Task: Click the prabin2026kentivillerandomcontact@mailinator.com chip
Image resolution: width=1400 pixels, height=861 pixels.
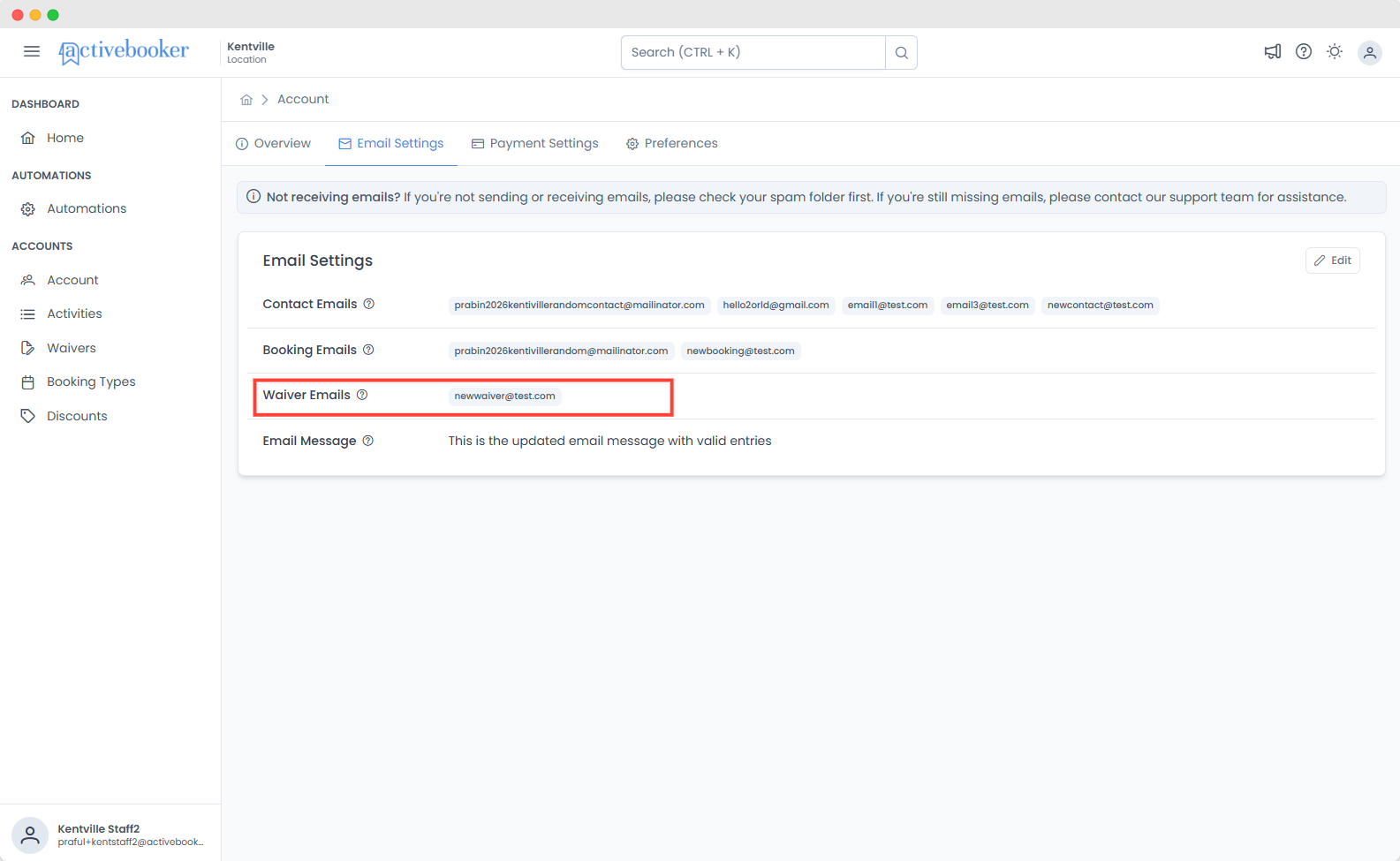Action: coord(579,305)
